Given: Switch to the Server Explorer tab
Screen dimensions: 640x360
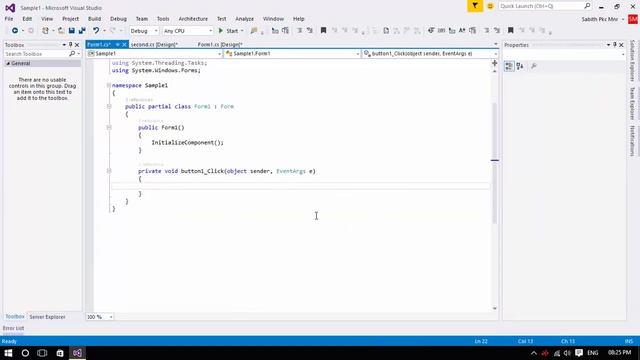Looking at the screenshot, I should [47, 317].
